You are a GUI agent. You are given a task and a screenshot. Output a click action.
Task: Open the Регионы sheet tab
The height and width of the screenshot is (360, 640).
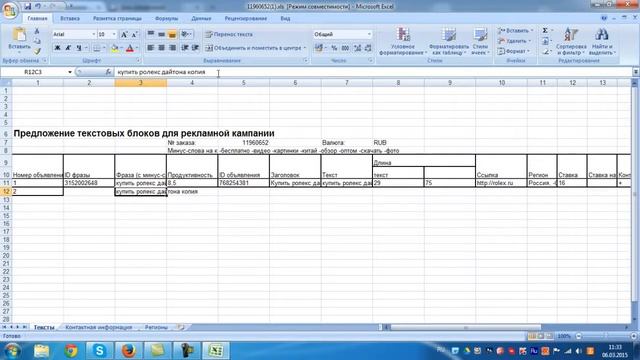[x=156, y=327]
